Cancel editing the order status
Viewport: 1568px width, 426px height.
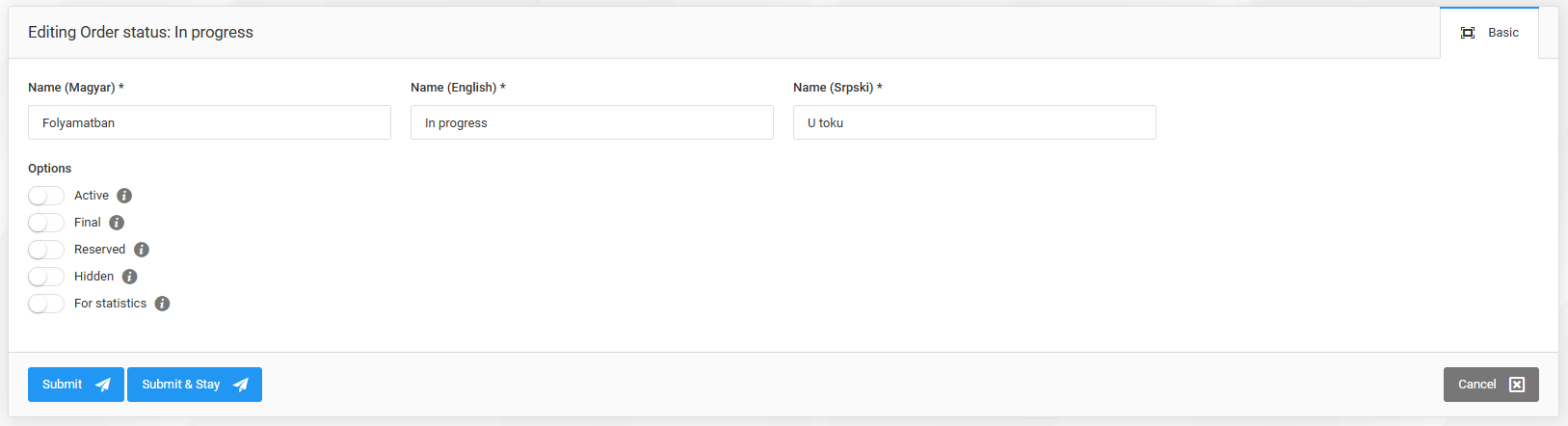[x=1491, y=385]
